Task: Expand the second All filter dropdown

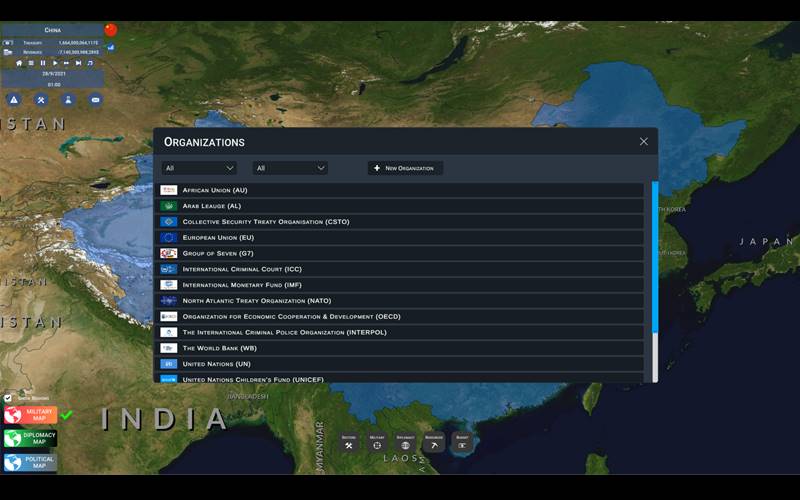Action: click(291, 168)
